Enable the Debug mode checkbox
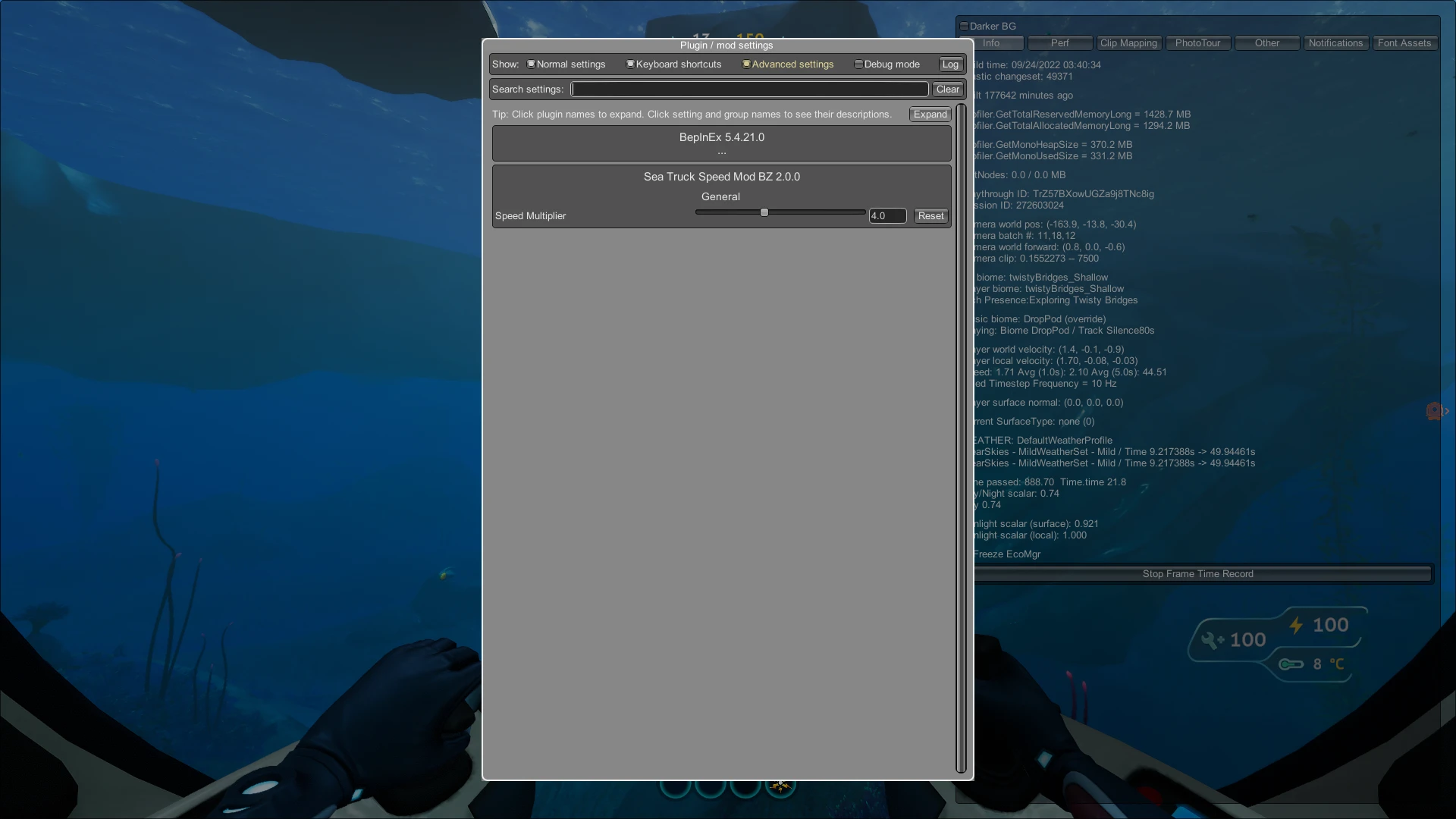The height and width of the screenshot is (819, 1456). point(858,64)
